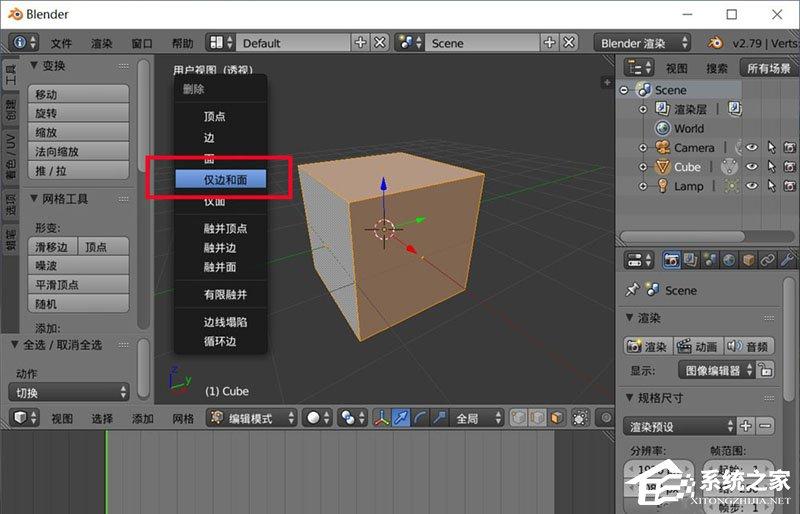Expand the Camera node in outliner

coord(643,148)
